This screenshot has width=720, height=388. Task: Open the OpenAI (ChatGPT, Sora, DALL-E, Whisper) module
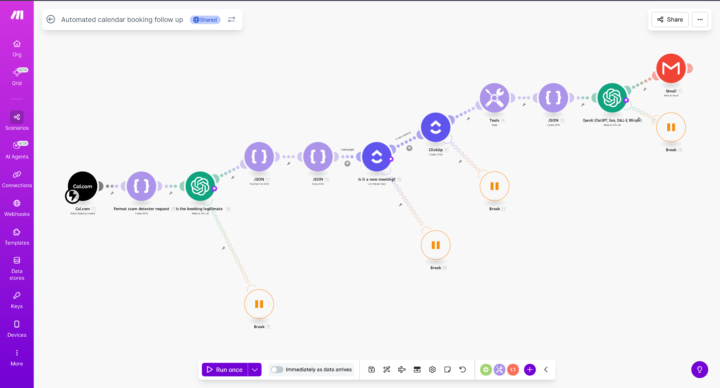[x=612, y=98]
